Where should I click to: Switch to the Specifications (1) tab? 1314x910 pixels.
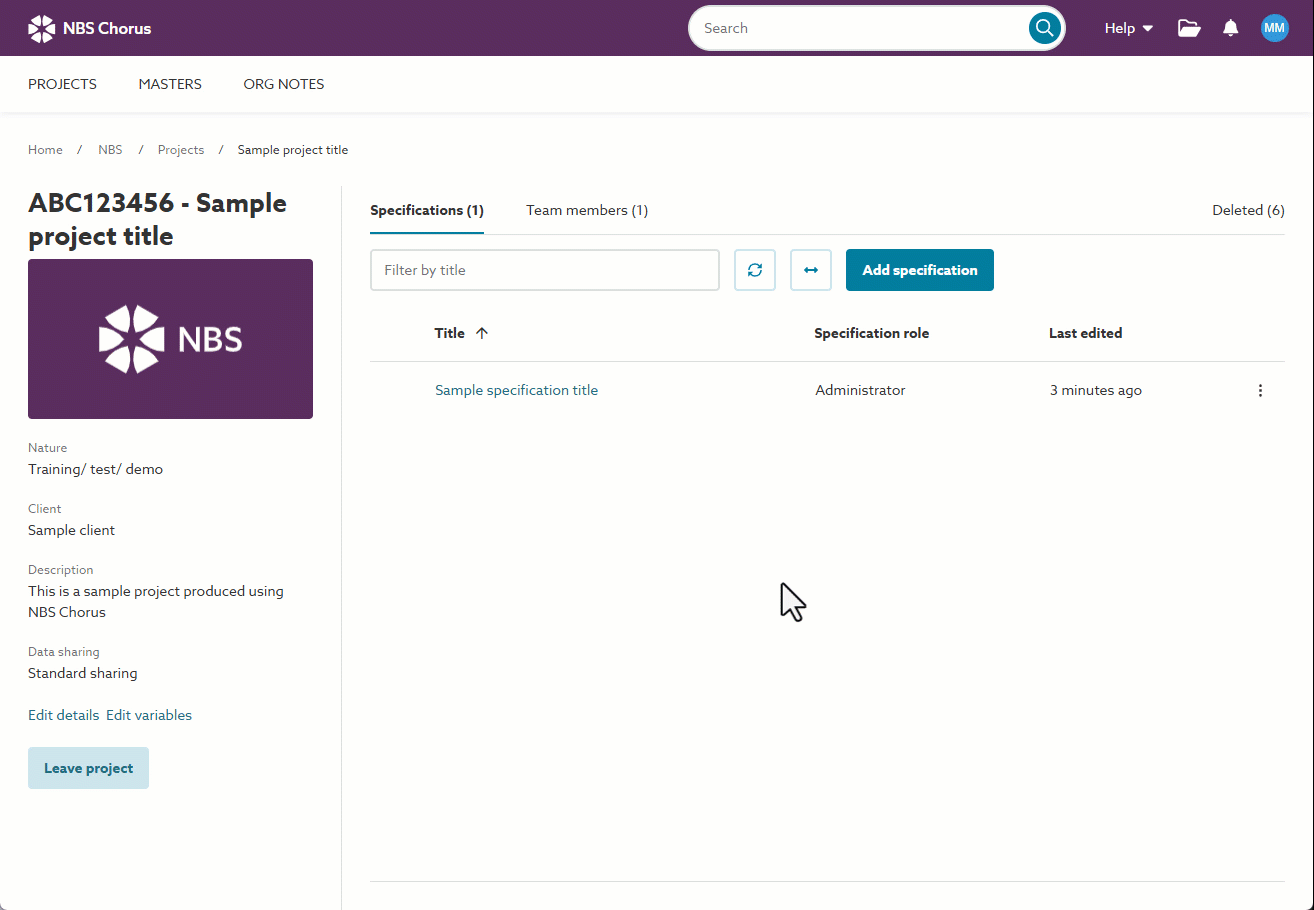(x=427, y=210)
